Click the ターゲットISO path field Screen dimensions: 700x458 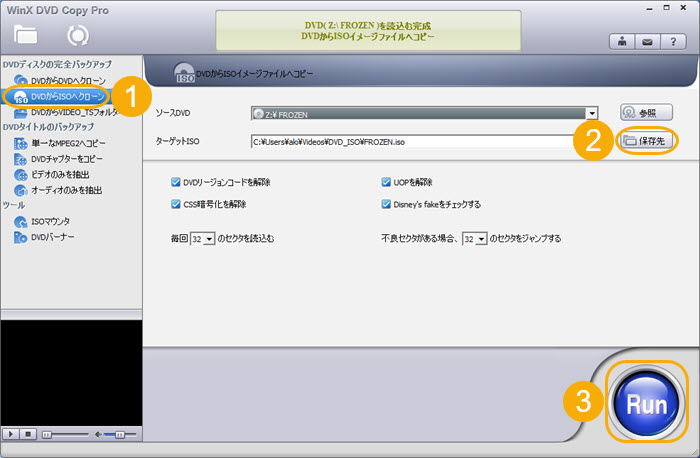pos(412,142)
